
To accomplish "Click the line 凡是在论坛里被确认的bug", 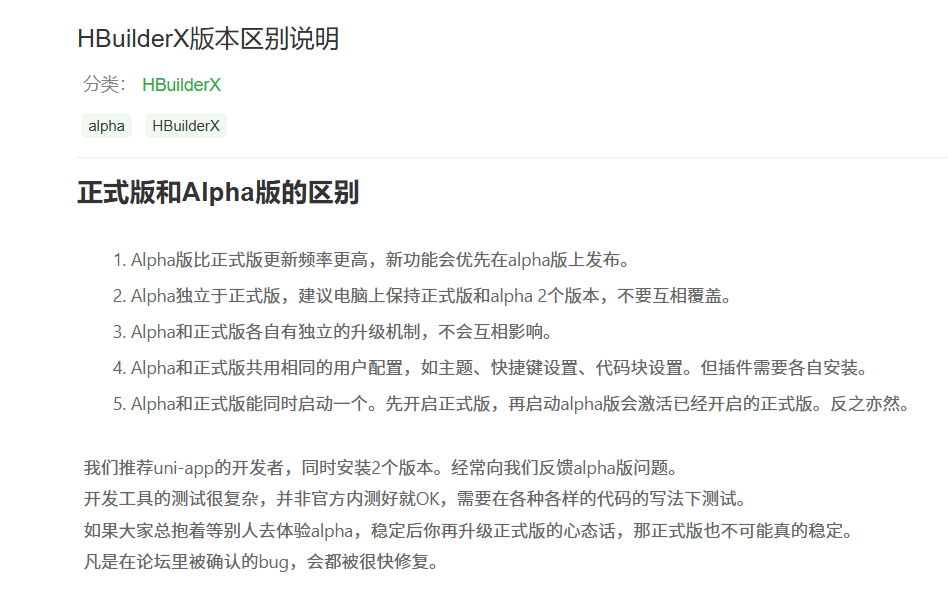I will point(261,562).
